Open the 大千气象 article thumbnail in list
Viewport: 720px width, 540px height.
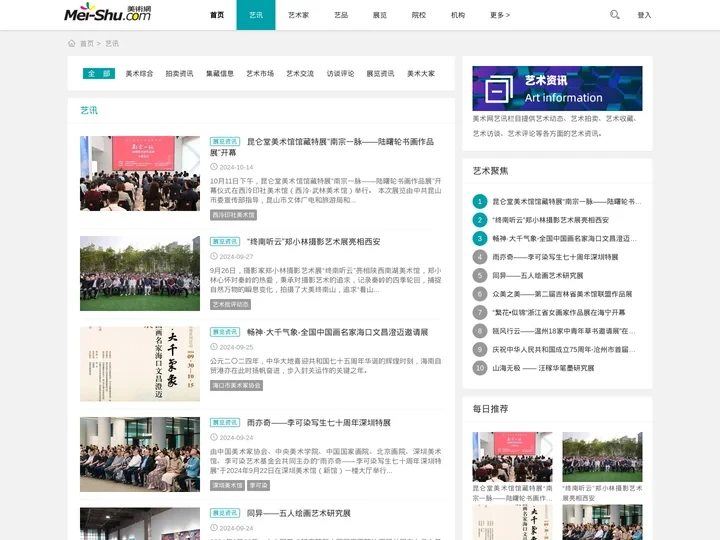click(x=140, y=364)
